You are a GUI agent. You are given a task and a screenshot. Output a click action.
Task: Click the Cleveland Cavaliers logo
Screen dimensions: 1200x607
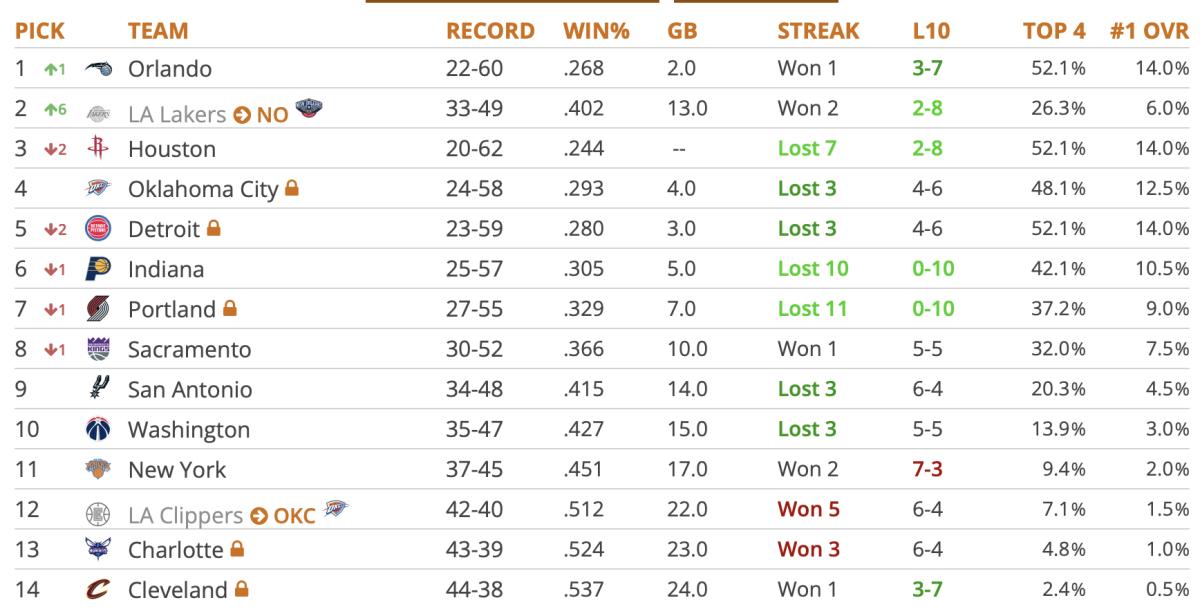(x=98, y=590)
